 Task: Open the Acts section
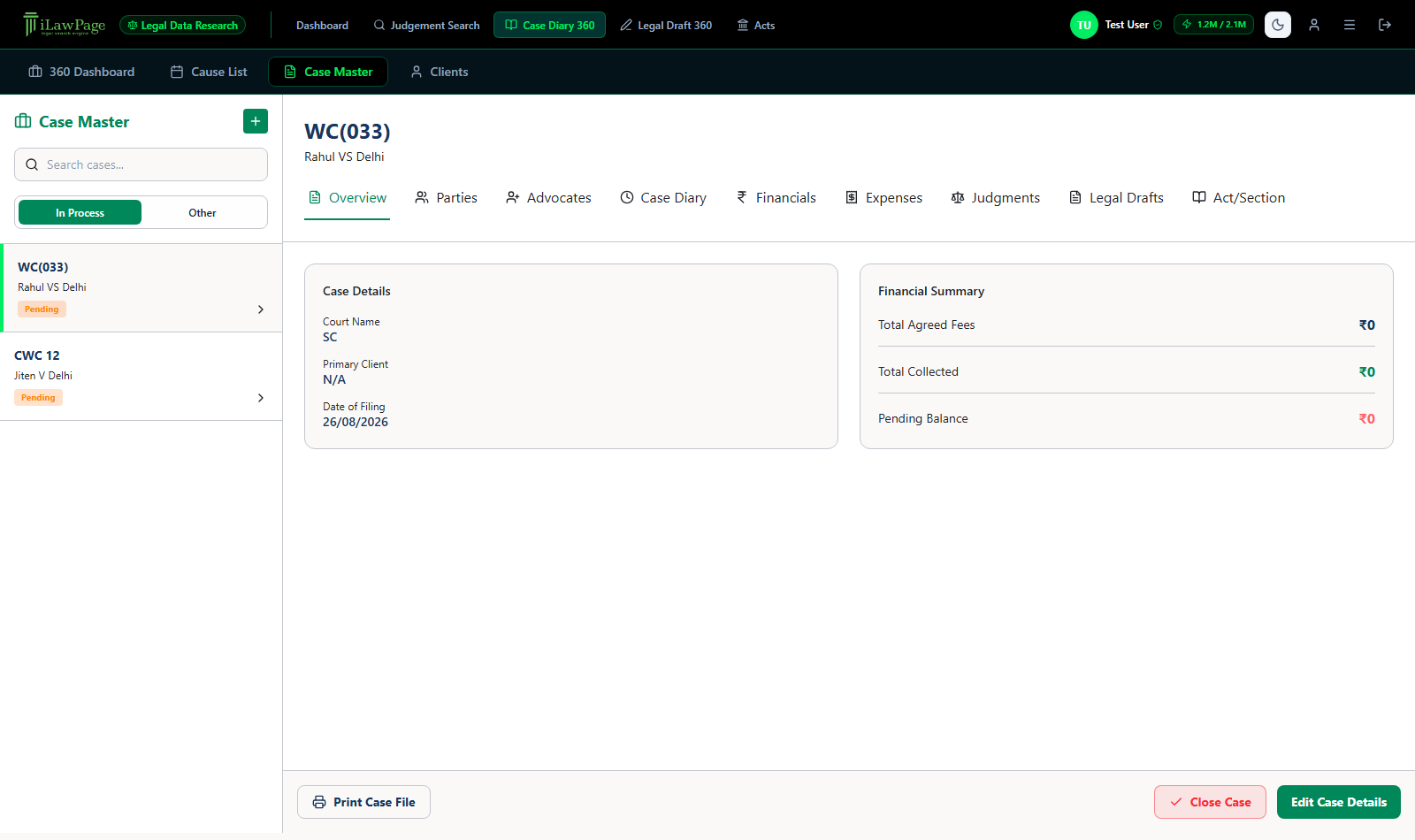point(756,26)
